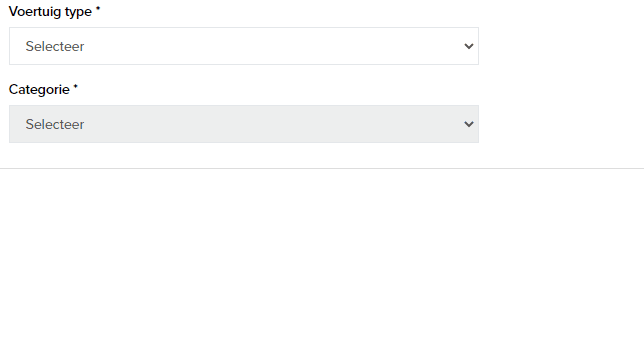Click the middle of the Categorie combo box

[244, 124]
